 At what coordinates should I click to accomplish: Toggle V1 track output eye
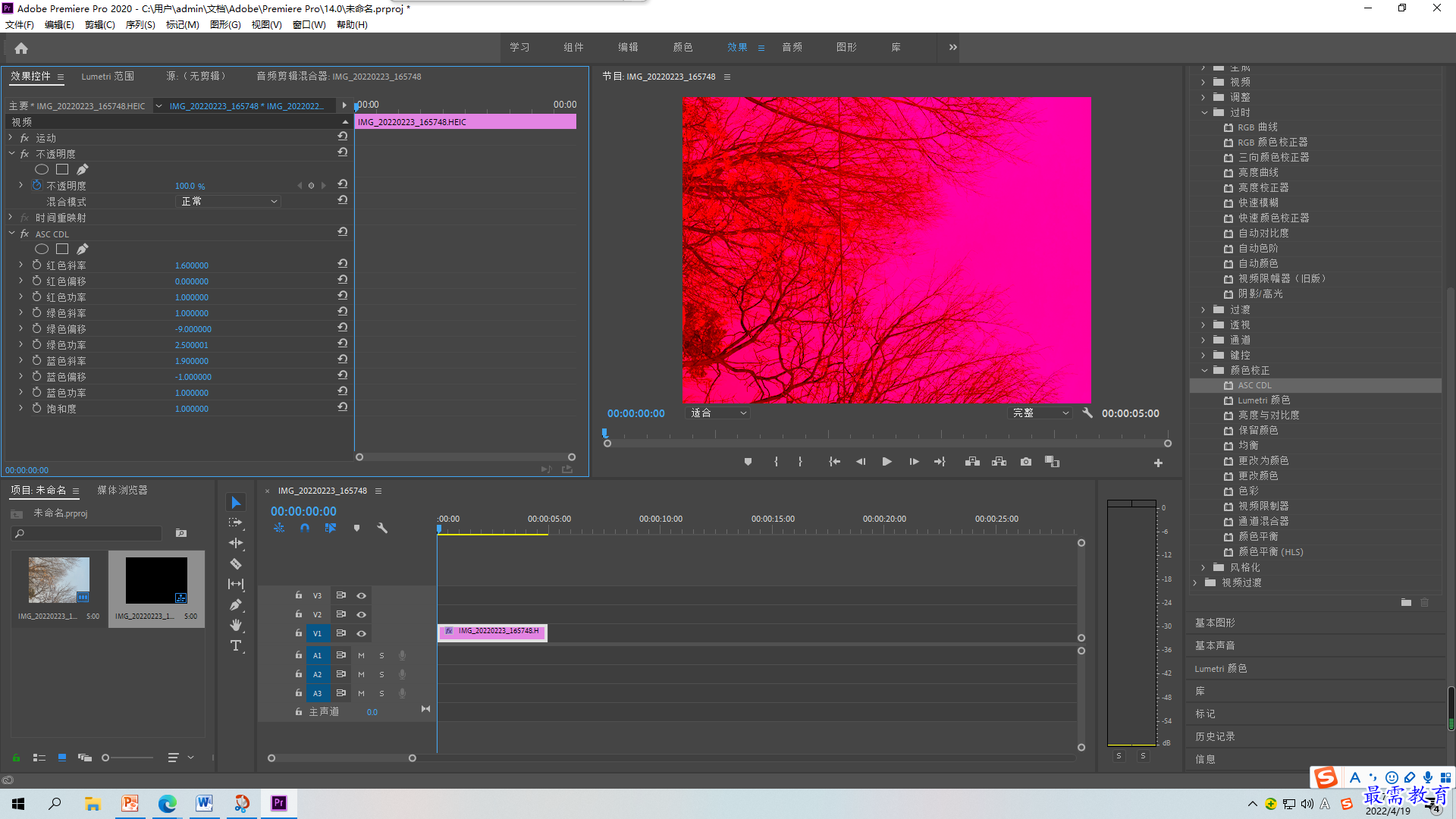pyautogui.click(x=362, y=633)
